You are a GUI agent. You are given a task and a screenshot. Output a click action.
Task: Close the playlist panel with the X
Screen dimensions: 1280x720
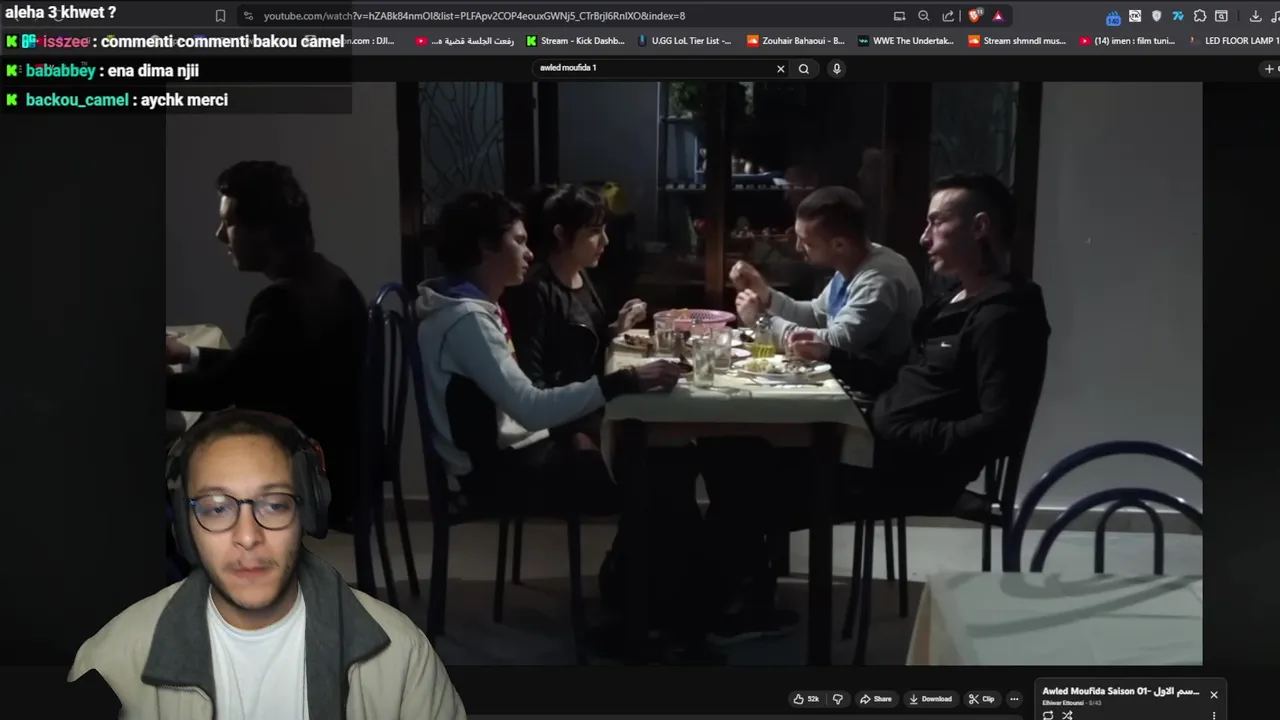(x=1214, y=695)
